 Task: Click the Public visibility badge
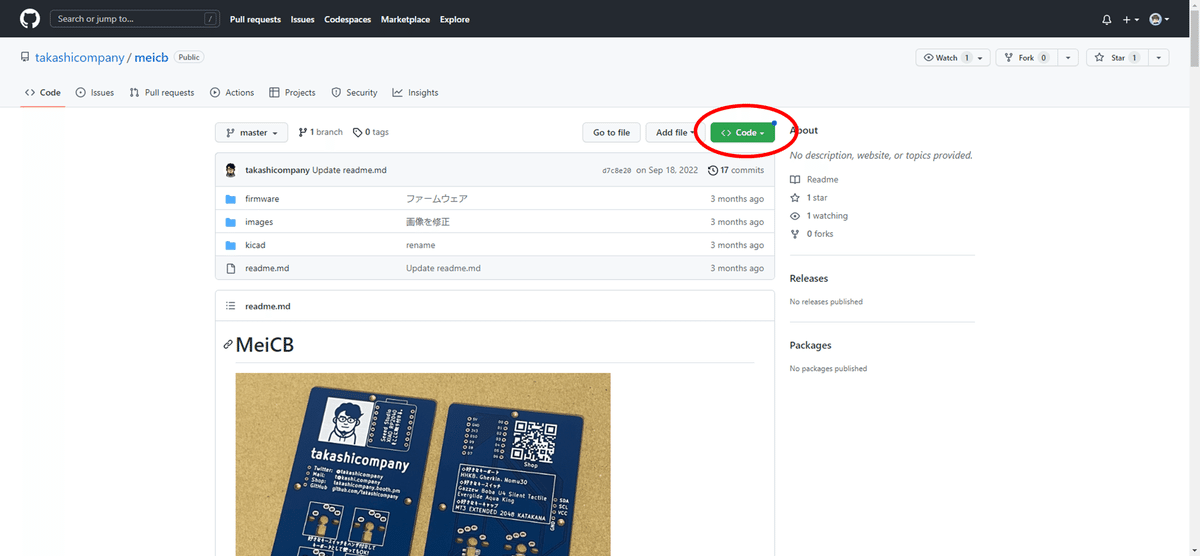coord(189,58)
